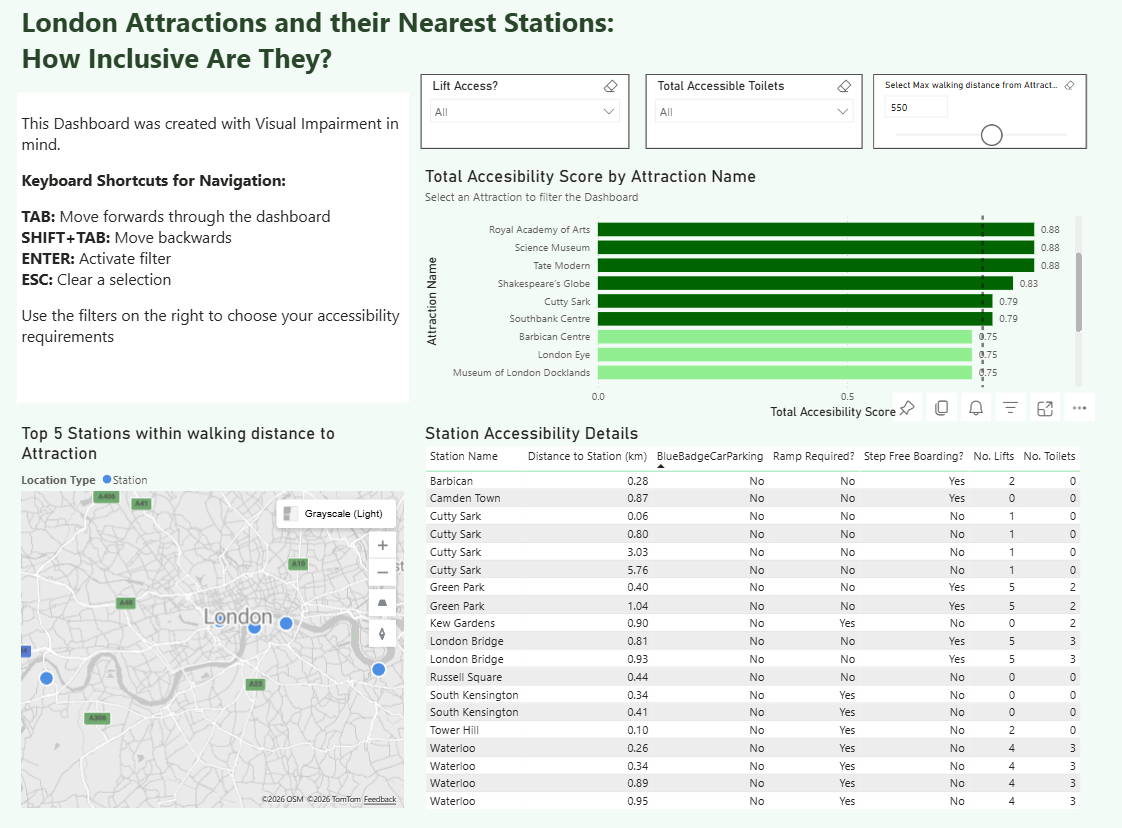Open more options ellipsis on chart

1079,408
